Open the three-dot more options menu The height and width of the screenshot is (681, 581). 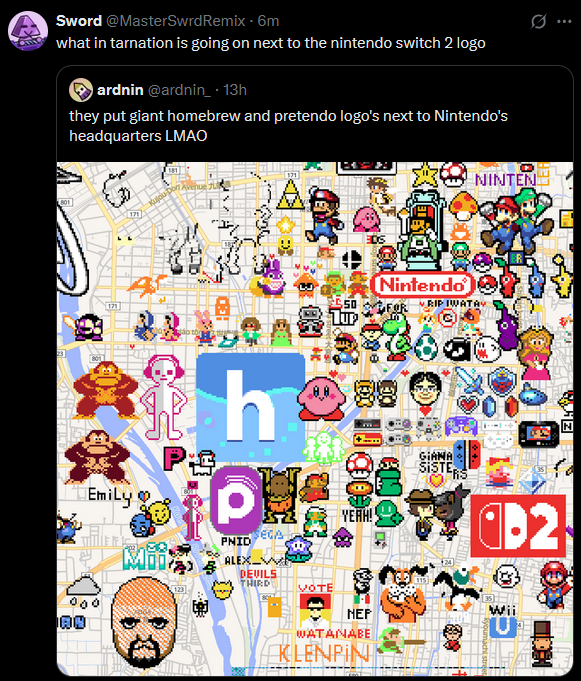564,21
